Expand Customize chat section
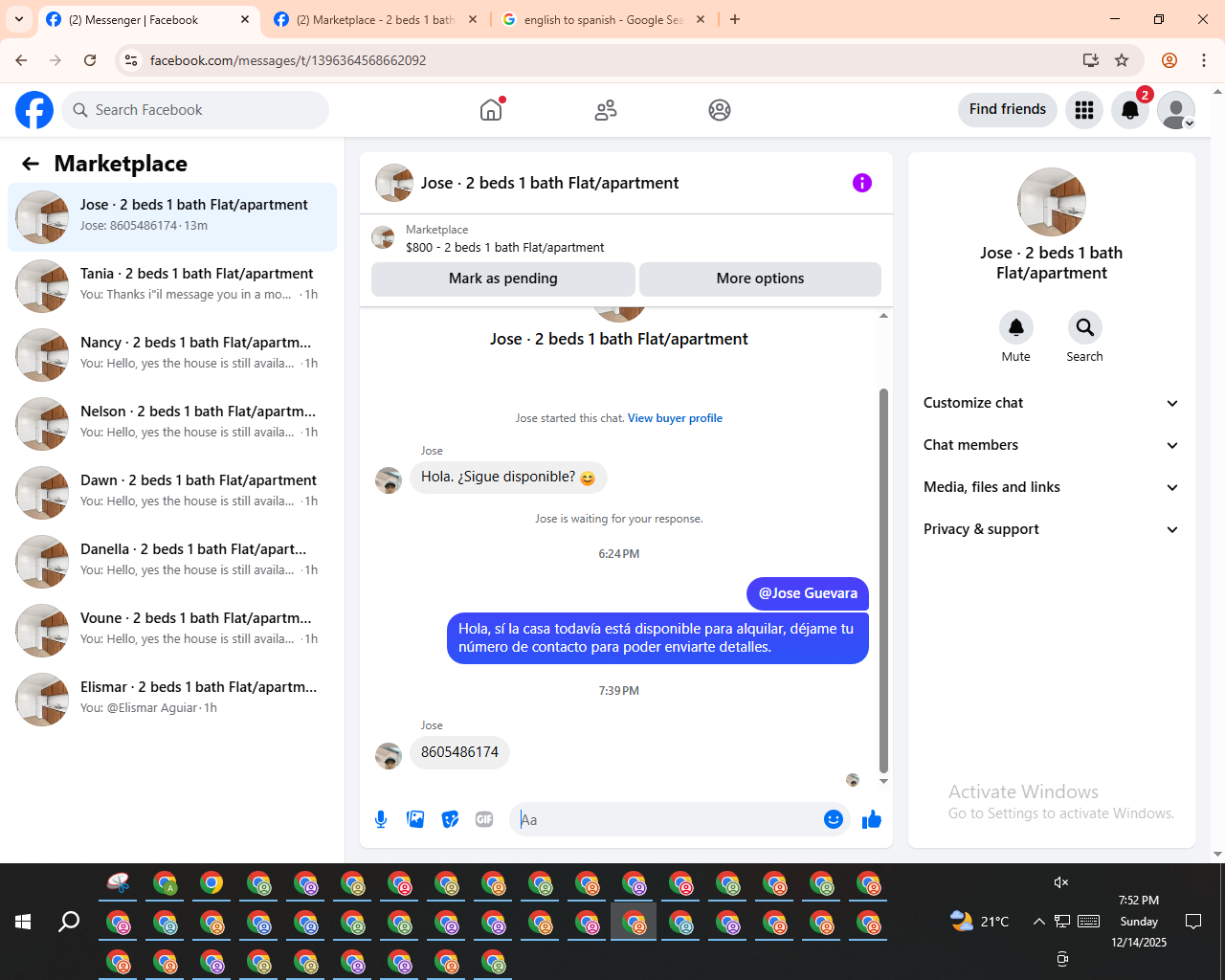Screen dimensions: 1225x980 (1052, 403)
